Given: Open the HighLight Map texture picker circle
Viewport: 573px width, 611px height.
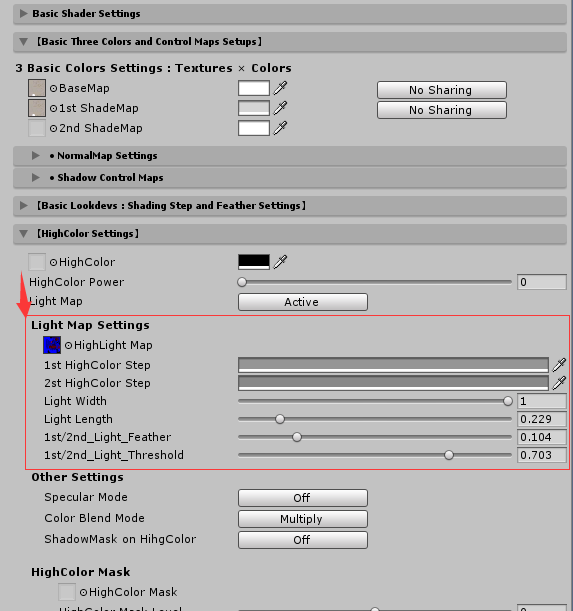Looking at the screenshot, I should click(69, 345).
